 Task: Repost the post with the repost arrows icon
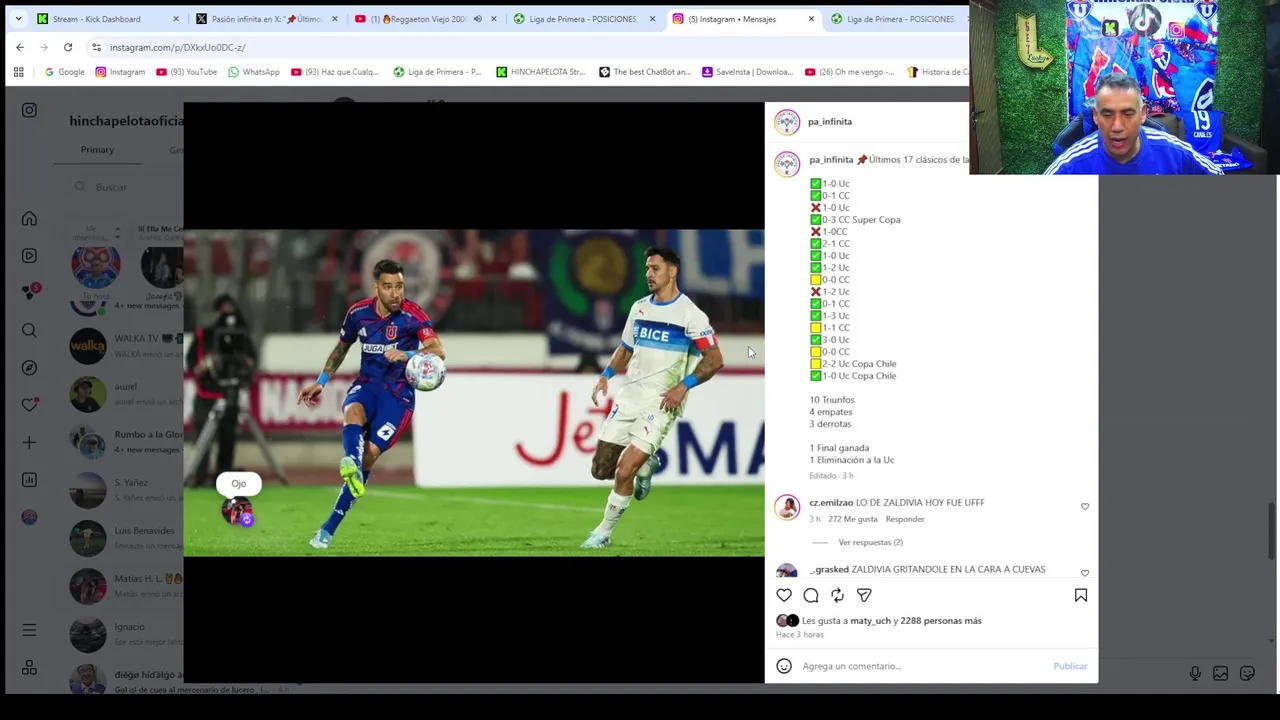(837, 595)
